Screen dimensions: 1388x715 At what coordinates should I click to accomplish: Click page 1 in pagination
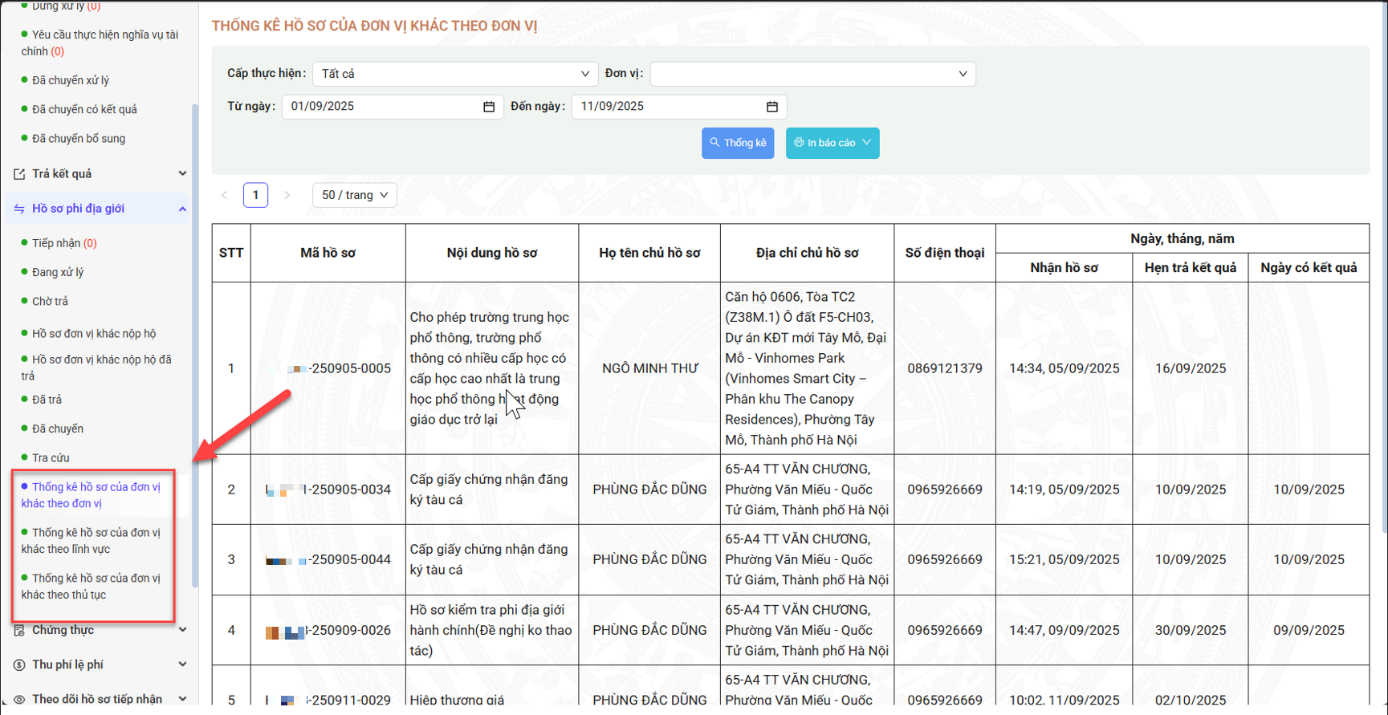coord(255,195)
